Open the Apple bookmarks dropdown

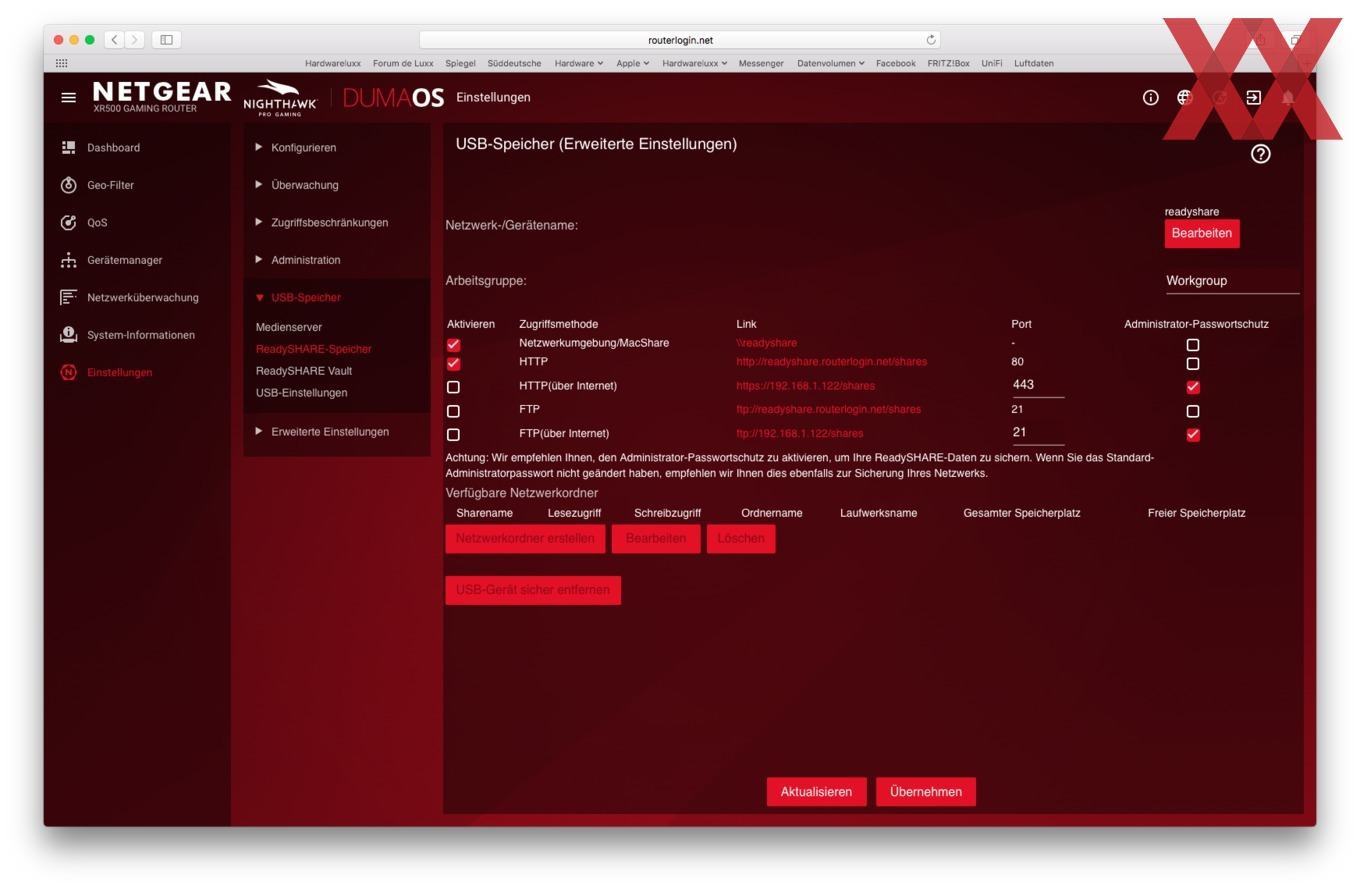[x=633, y=63]
